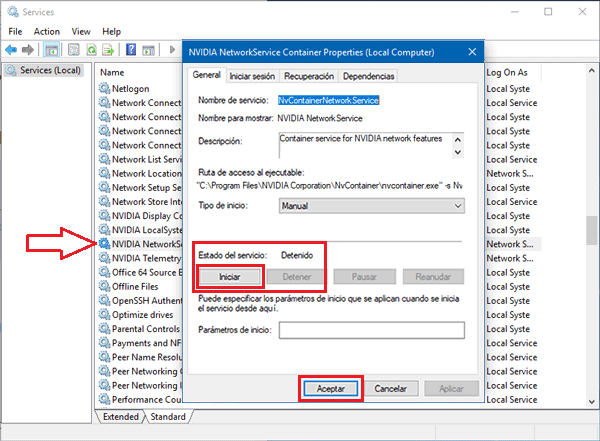Switch to the Standard view tab
600x441 pixels.
coord(168,416)
